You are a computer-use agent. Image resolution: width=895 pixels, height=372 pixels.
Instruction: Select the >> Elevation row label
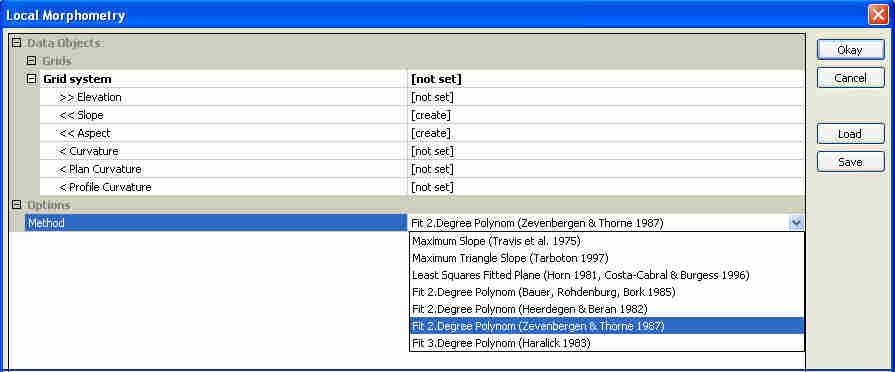[90, 97]
